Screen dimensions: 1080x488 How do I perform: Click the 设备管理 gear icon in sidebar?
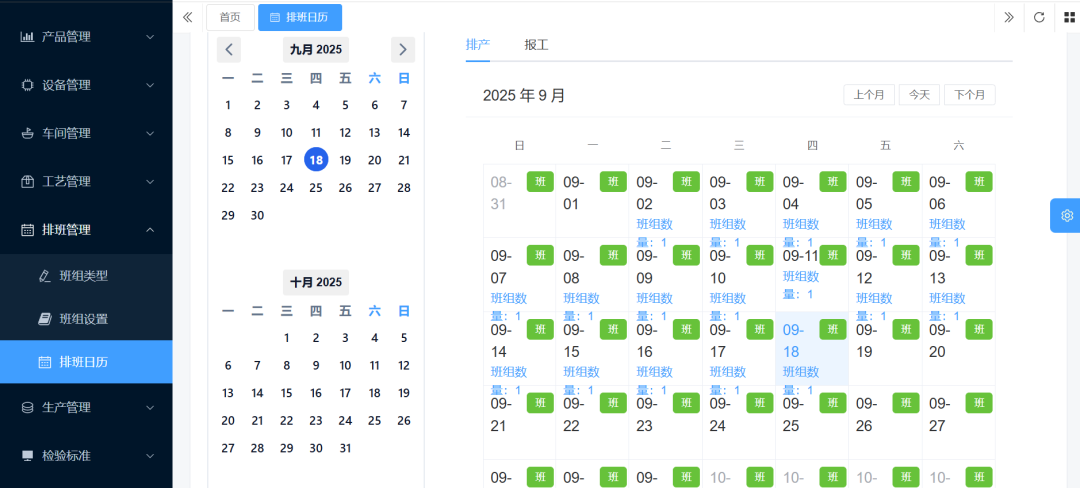pos(27,85)
